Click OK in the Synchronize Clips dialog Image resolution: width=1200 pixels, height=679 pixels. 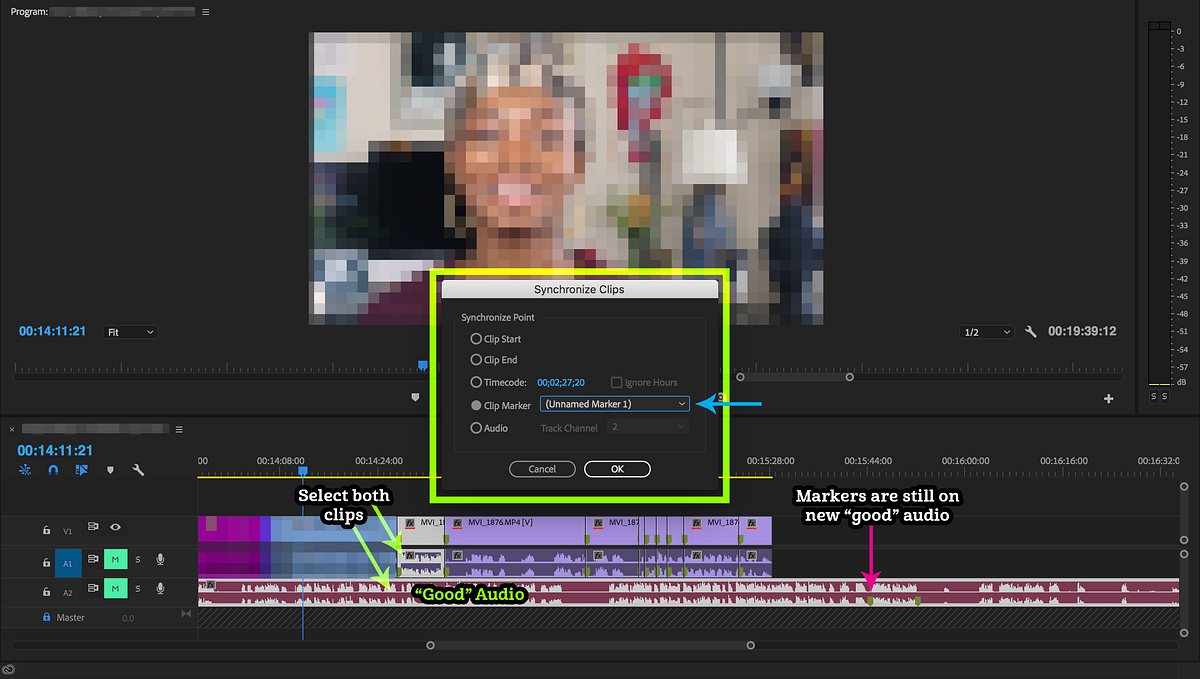click(x=617, y=468)
